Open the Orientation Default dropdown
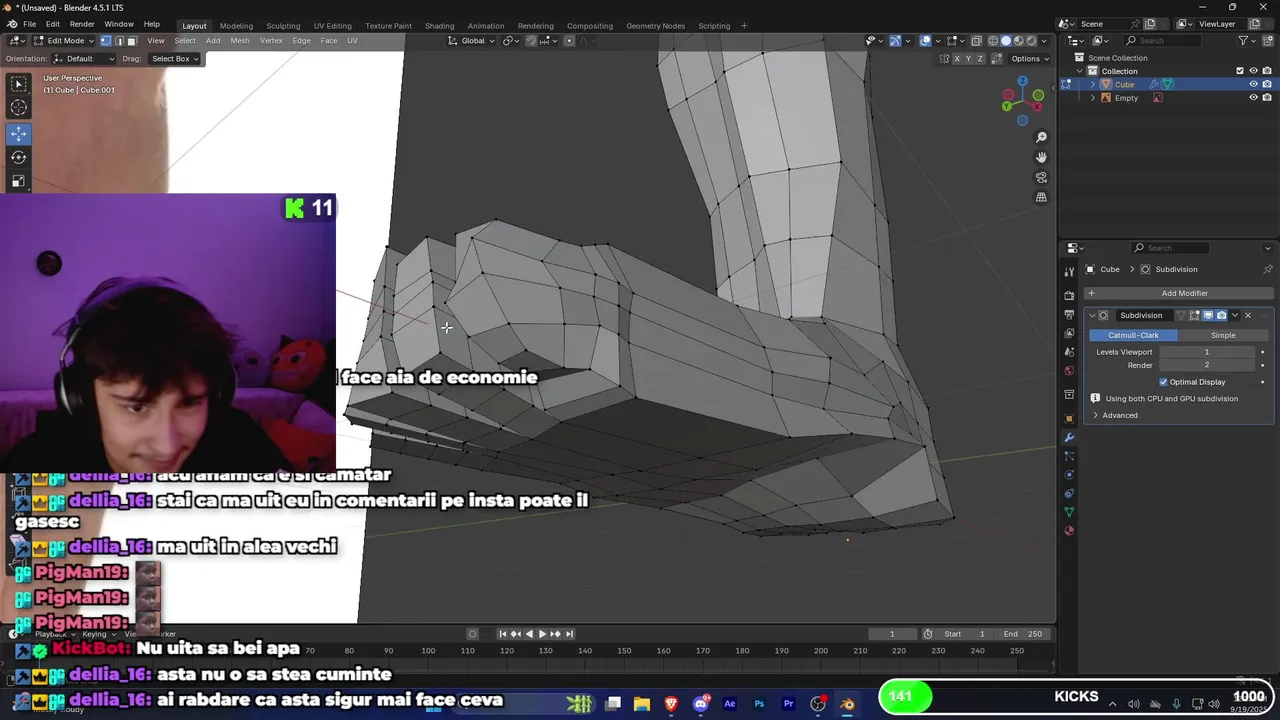 click(84, 59)
